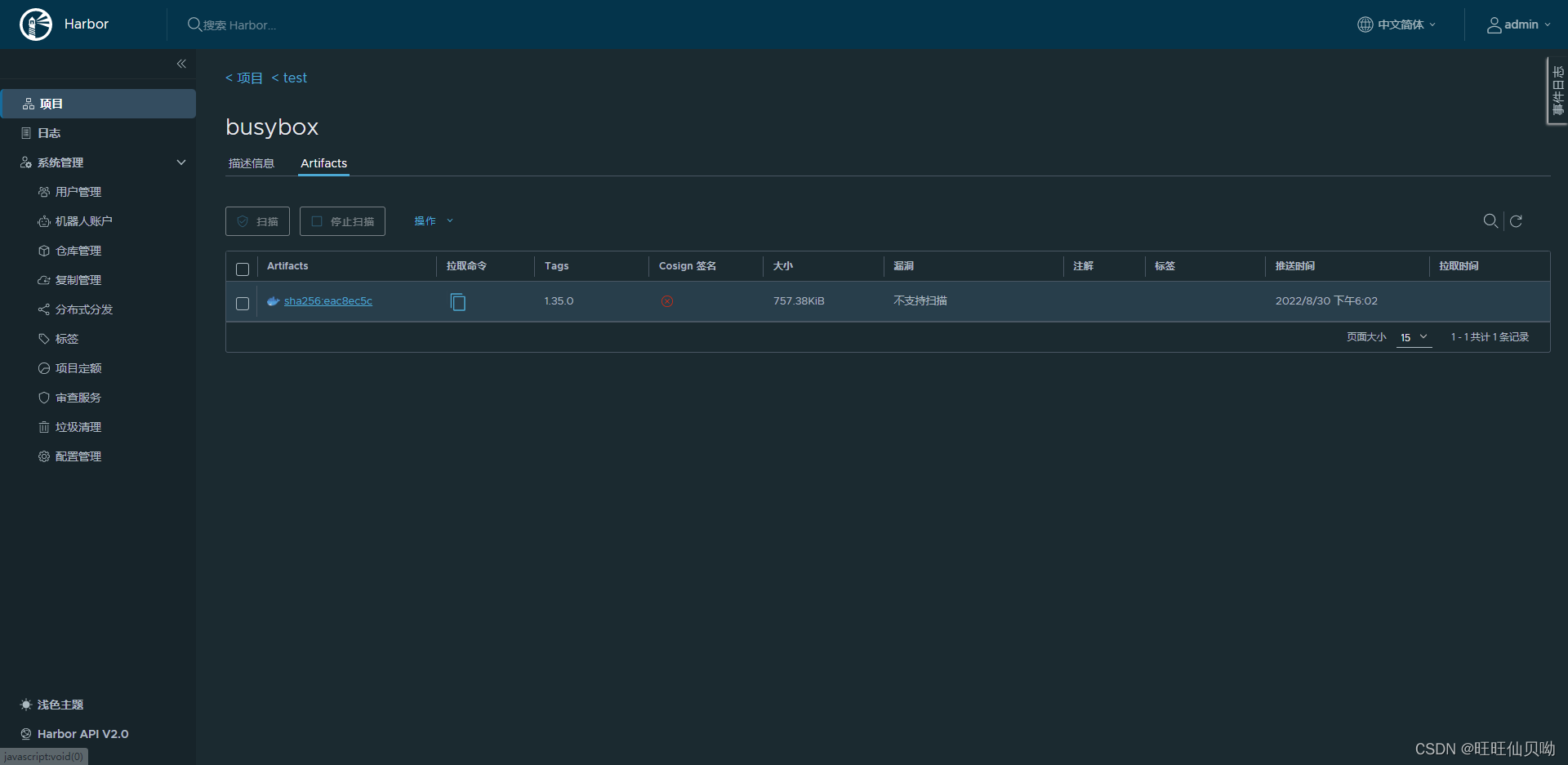Sort by Artifacts column header
This screenshot has width=1568, height=765.
coord(287,266)
